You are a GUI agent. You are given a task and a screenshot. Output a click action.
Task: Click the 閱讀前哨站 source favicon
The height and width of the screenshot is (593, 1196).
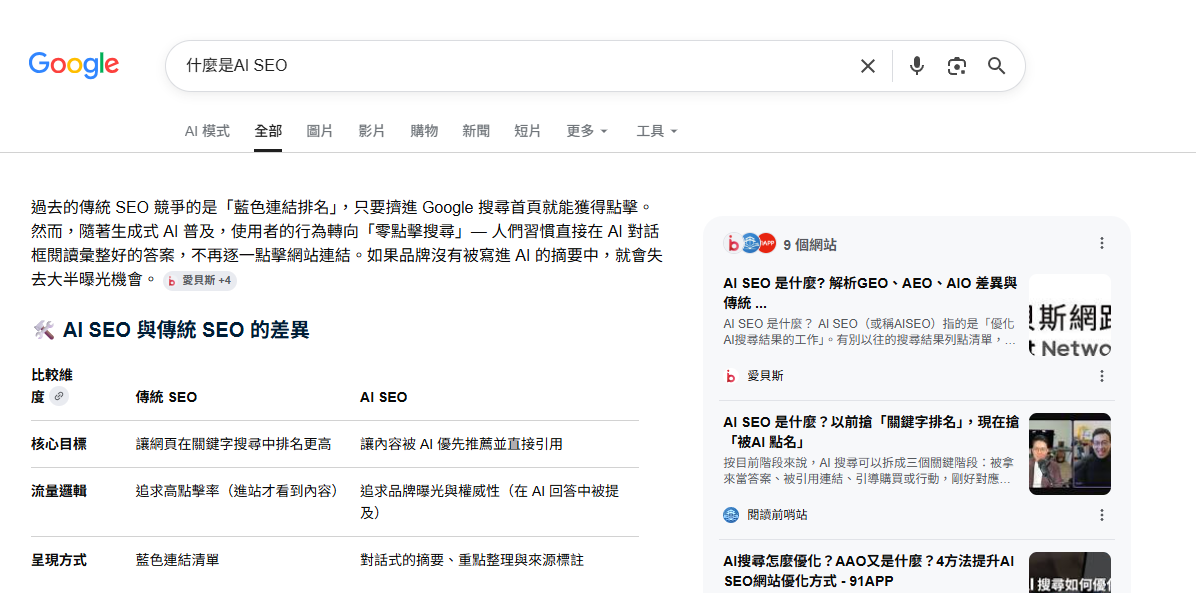point(731,514)
